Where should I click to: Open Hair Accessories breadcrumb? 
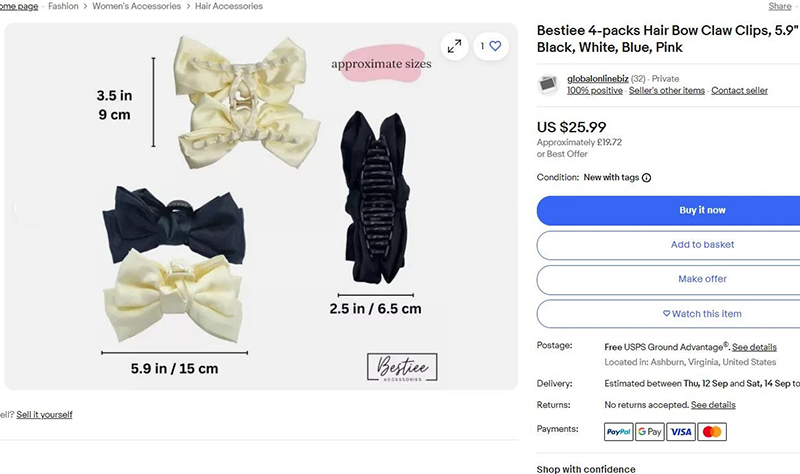pos(231,6)
